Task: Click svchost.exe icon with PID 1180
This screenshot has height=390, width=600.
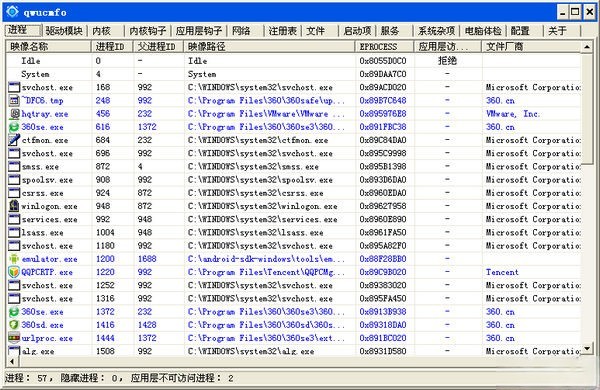Action: coord(14,246)
